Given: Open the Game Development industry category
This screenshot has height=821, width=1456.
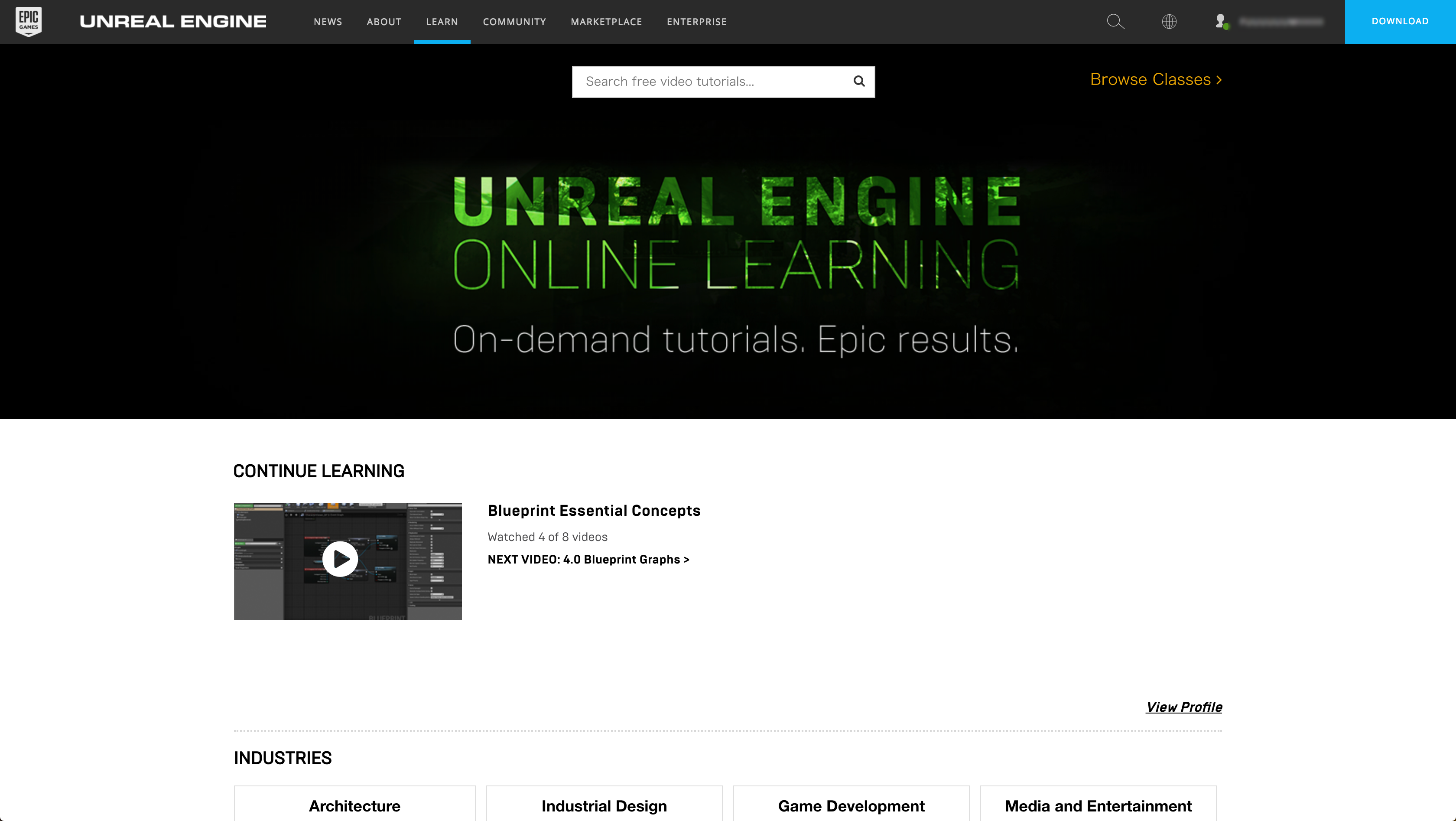Looking at the screenshot, I should tap(851, 806).
